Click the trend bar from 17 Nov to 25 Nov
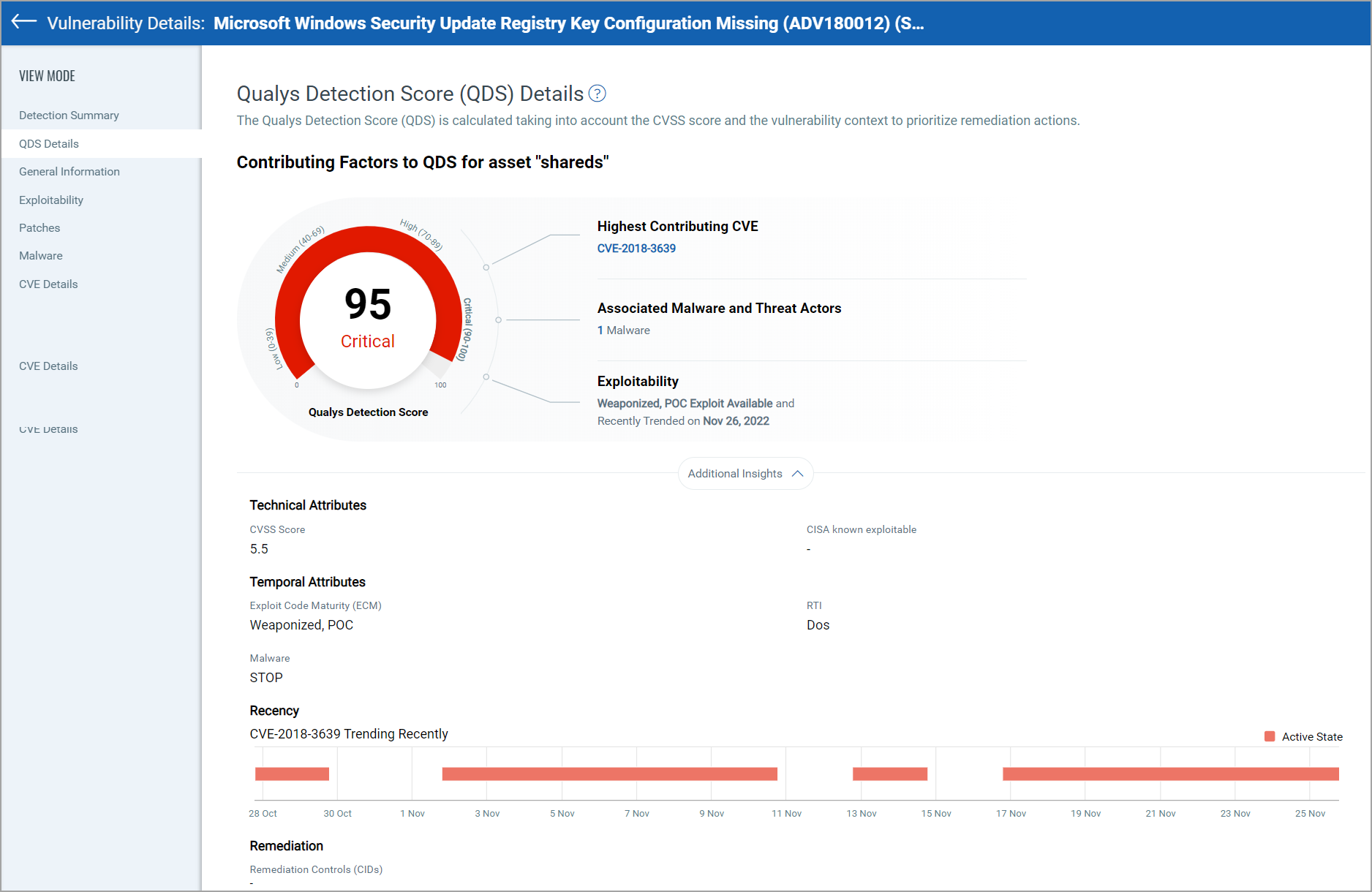The height and width of the screenshot is (892, 1372). click(x=1170, y=774)
